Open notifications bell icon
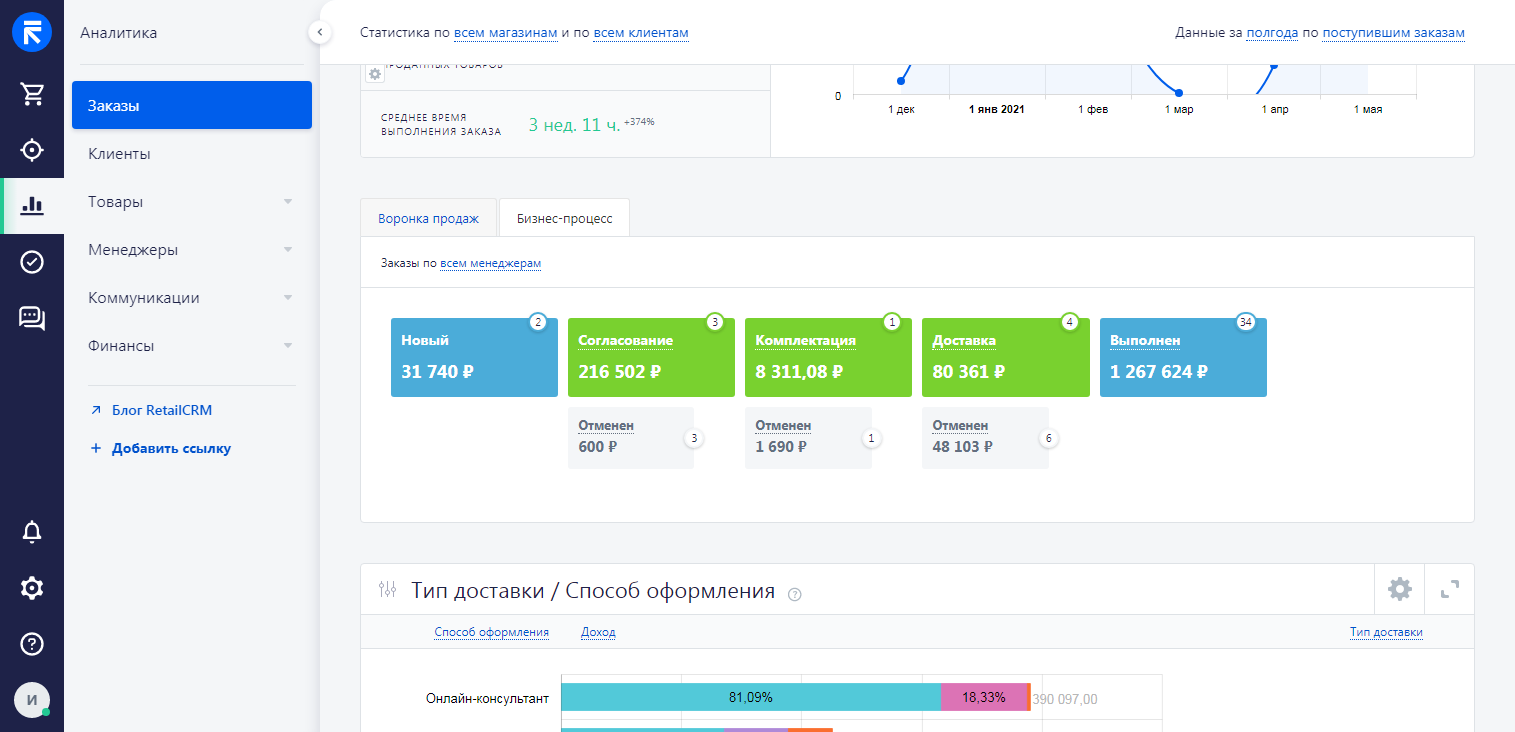This screenshot has height=732, width=1515. [32, 532]
